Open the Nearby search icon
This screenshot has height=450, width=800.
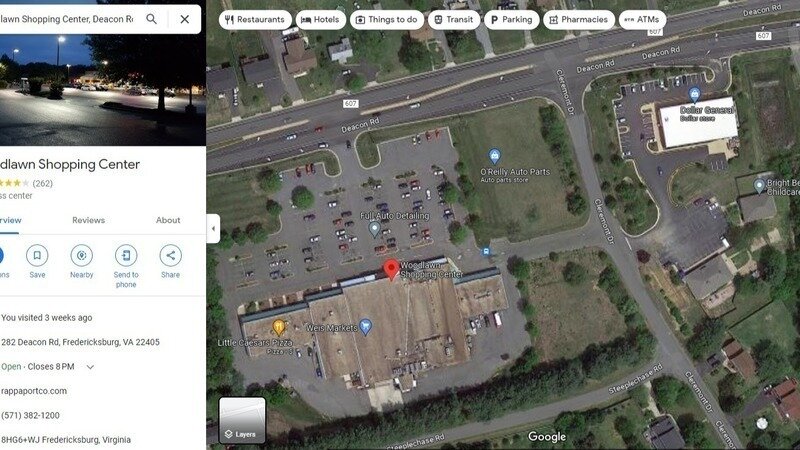pos(82,255)
